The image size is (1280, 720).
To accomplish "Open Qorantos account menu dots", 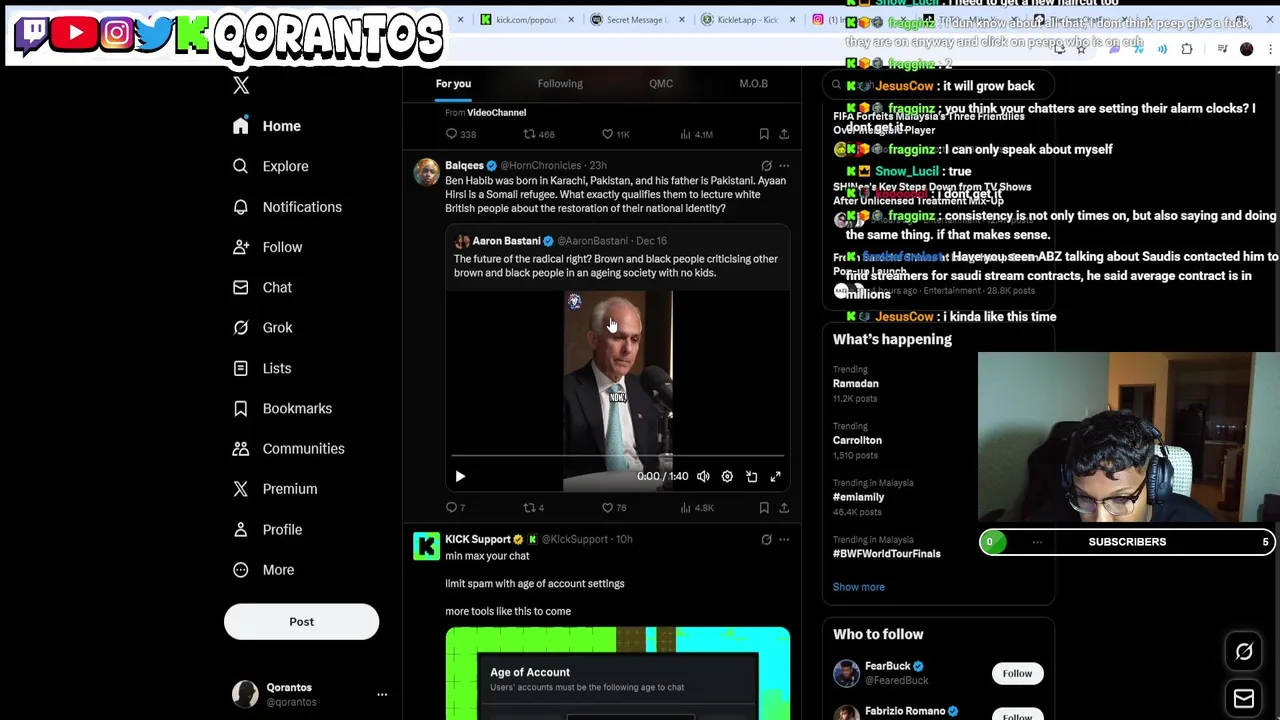I will pos(382,694).
